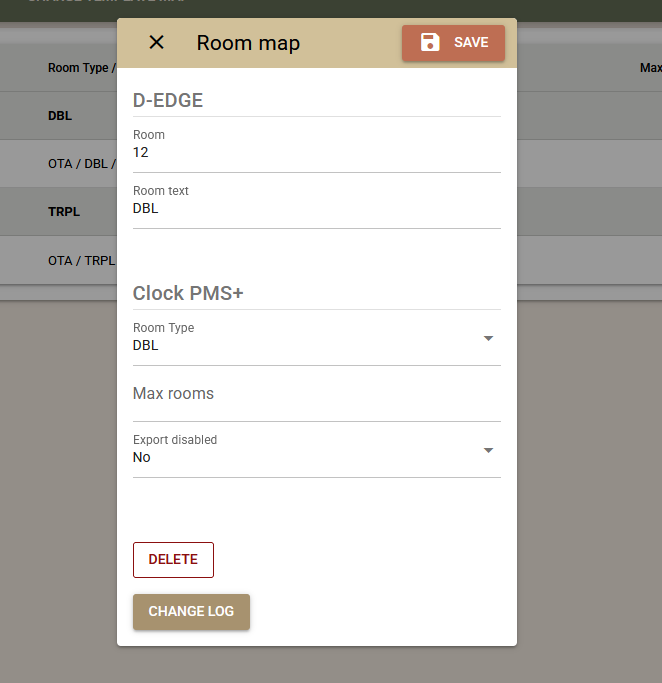Click the DELETE button
This screenshot has width=662, height=683.
pos(173,560)
